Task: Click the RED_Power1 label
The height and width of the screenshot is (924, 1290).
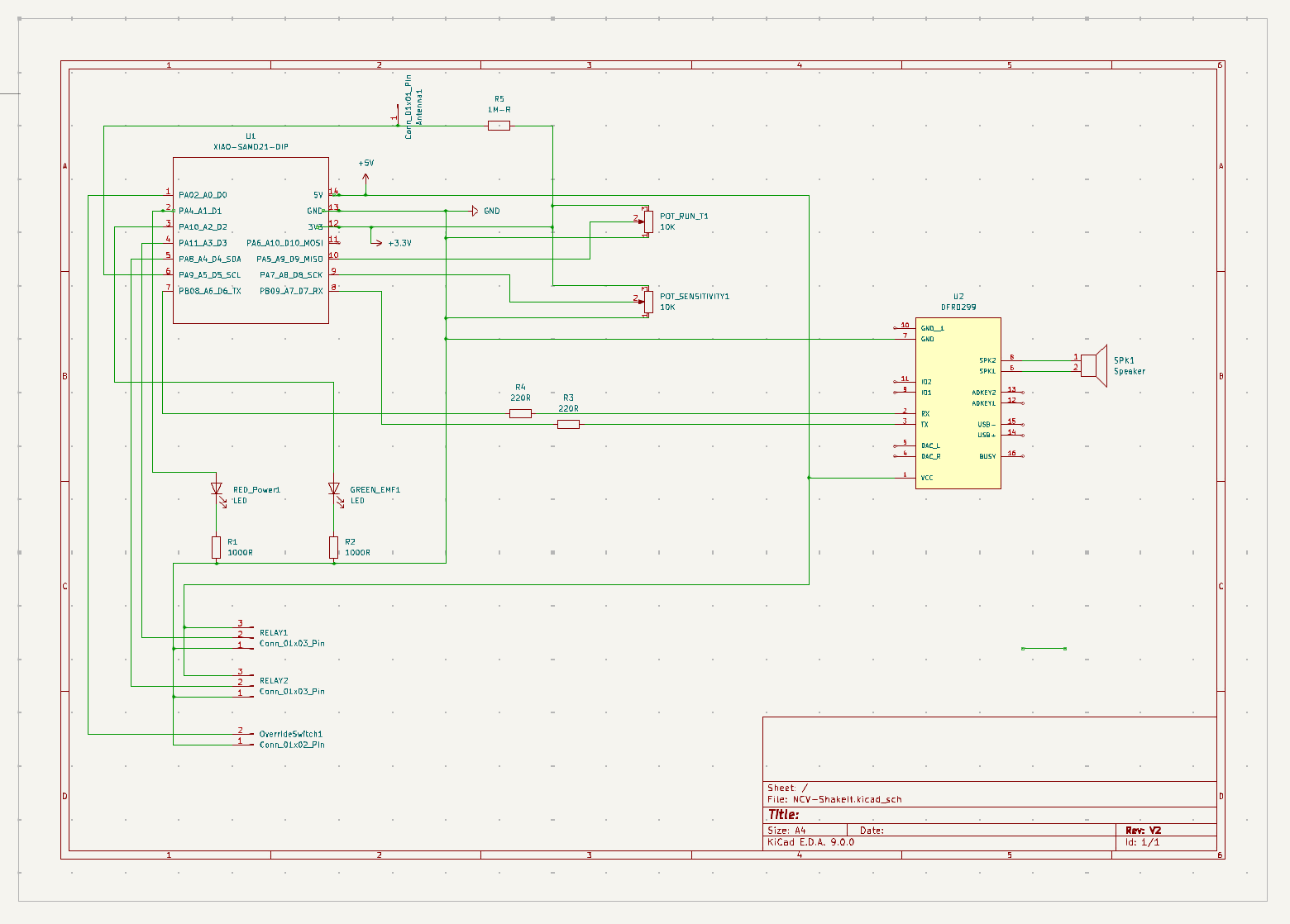Action: click(x=256, y=490)
